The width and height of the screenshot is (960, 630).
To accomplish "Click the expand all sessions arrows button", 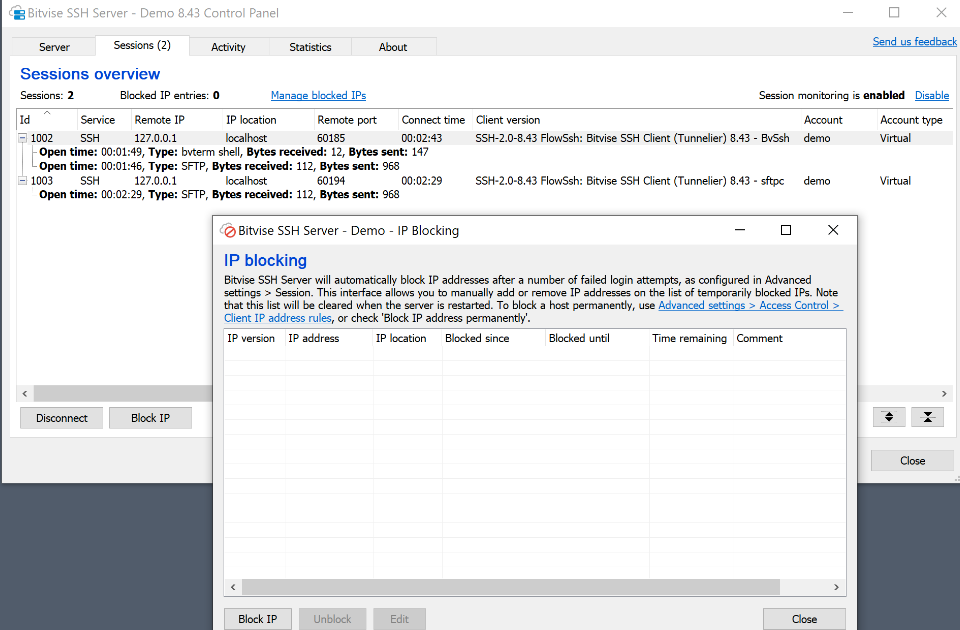I will point(889,418).
